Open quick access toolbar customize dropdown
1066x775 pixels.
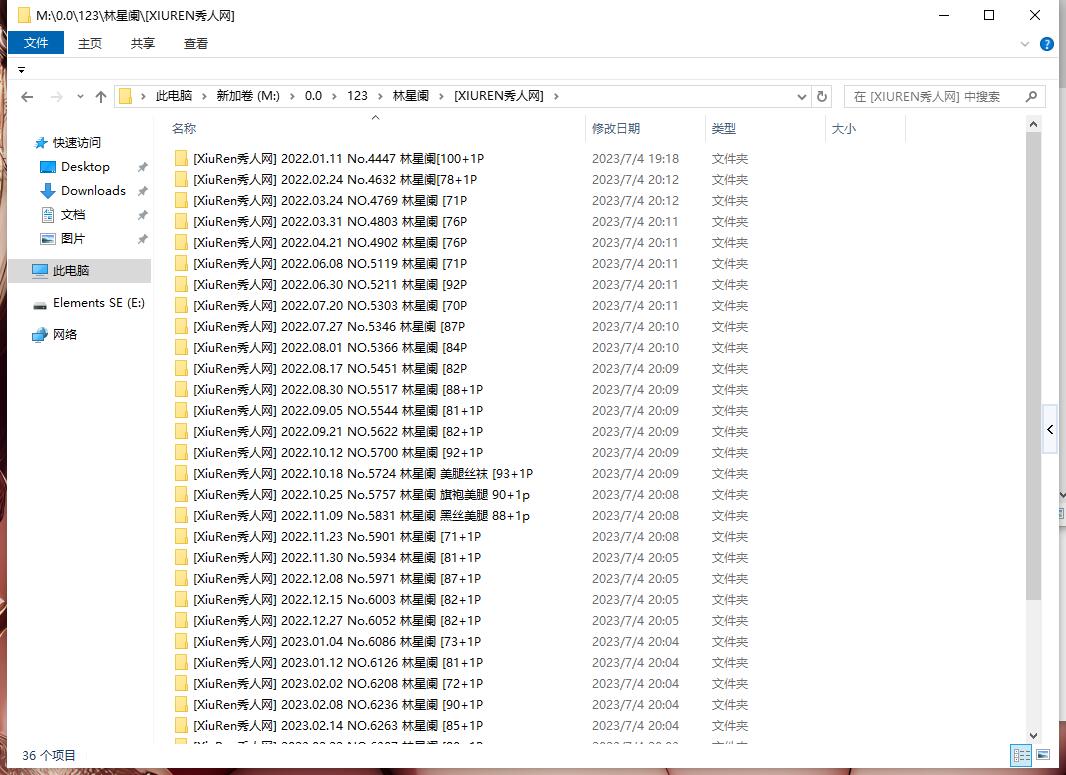(x=21, y=70)
